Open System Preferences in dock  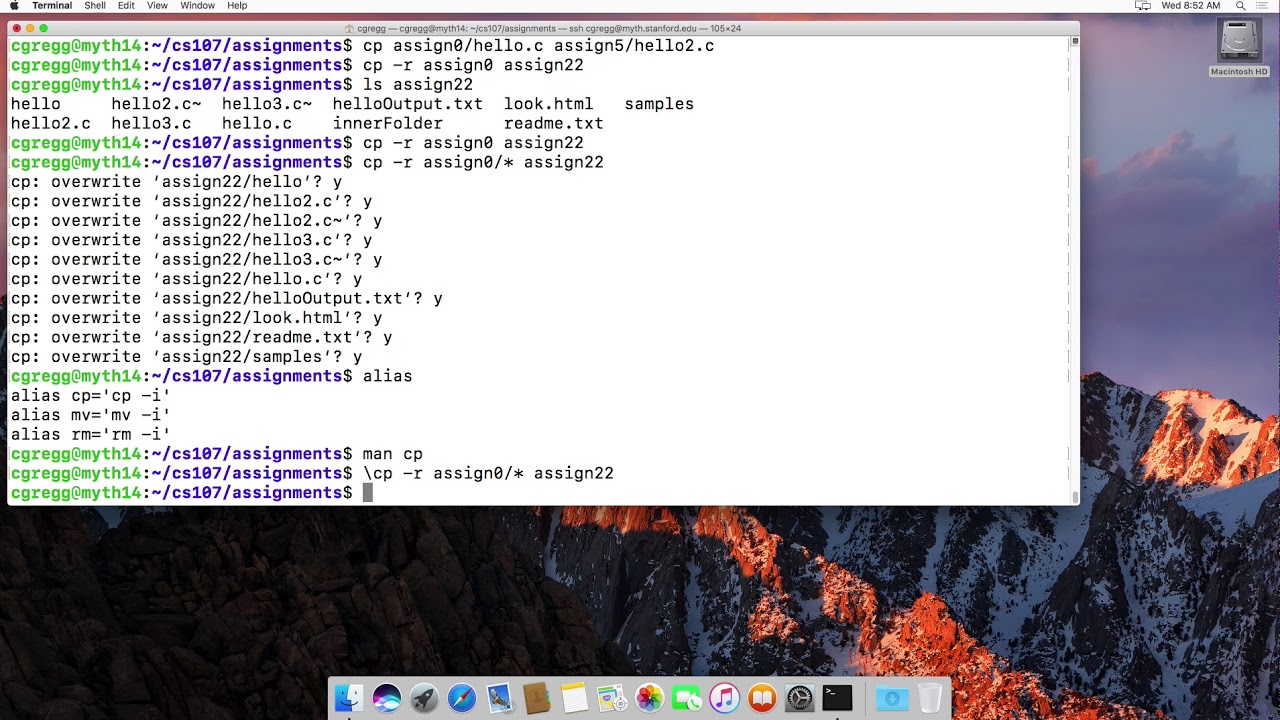coord(800,698)
